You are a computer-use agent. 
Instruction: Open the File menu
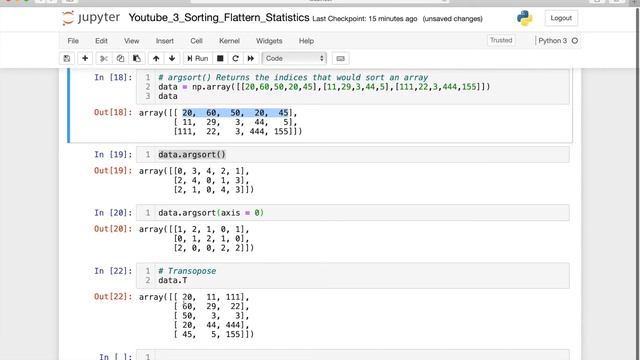pyautogui.click(x=73, y=41)
